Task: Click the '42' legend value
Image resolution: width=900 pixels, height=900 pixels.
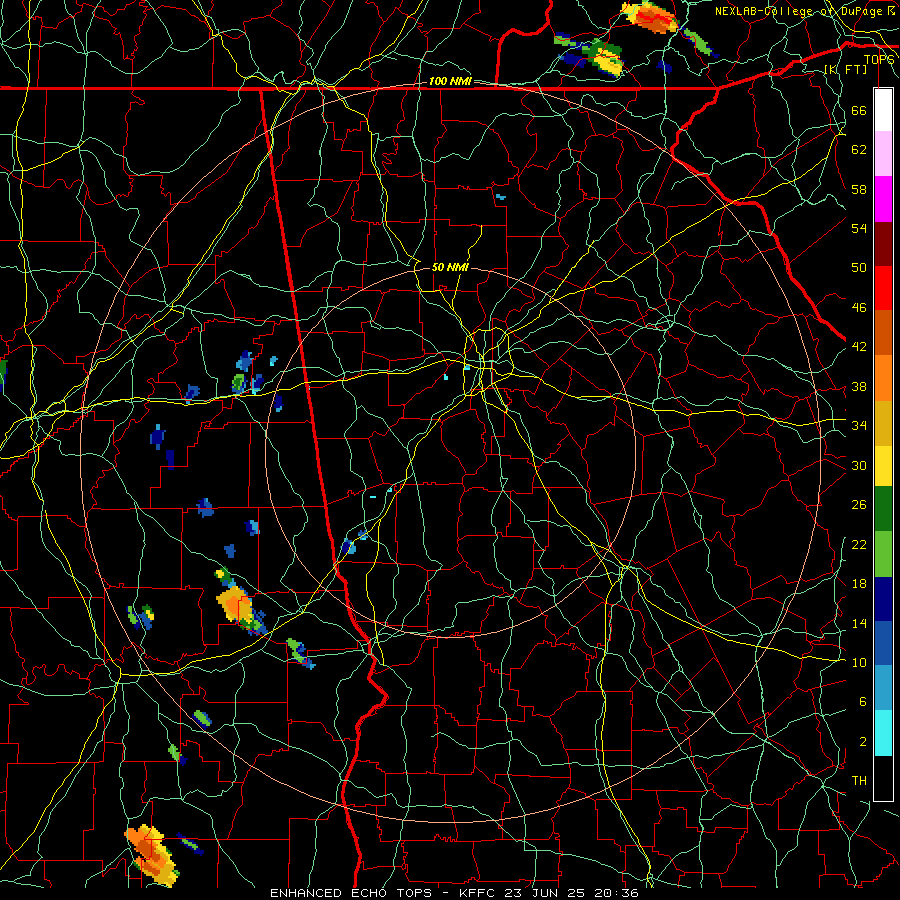Action: coord(859,347)
